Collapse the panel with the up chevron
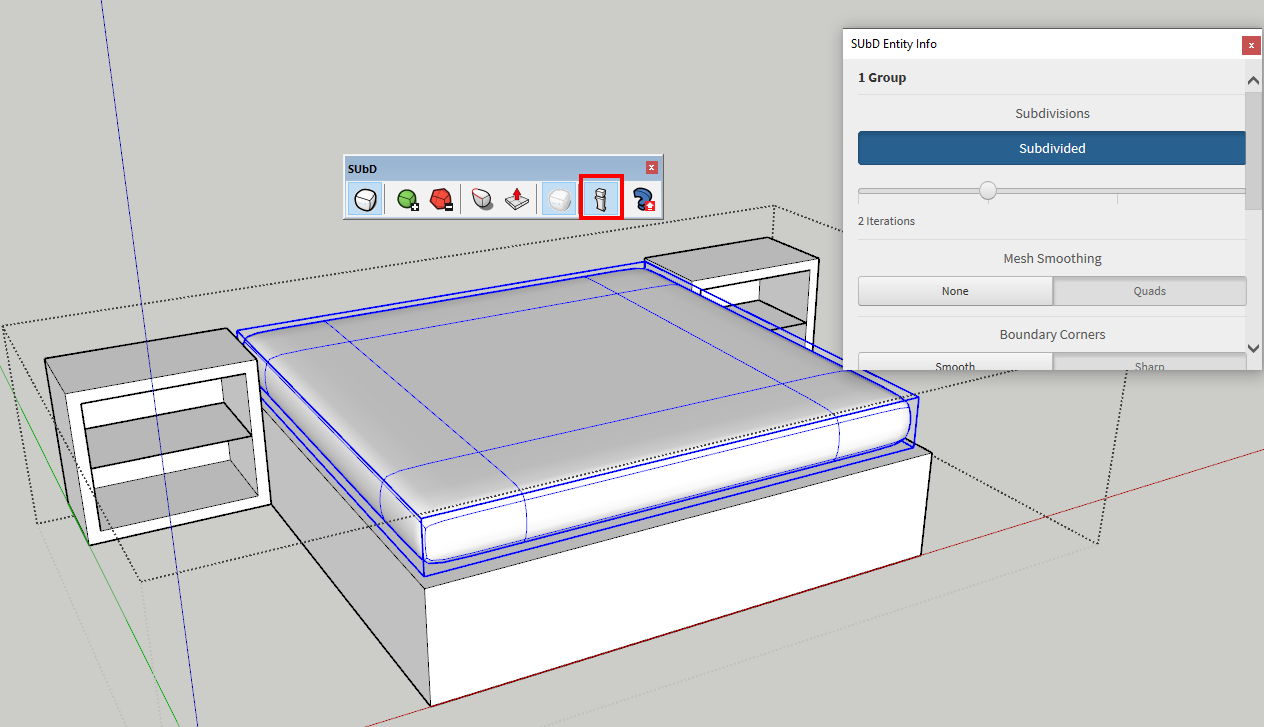Screen dimensions: 1264x727 1253,79
